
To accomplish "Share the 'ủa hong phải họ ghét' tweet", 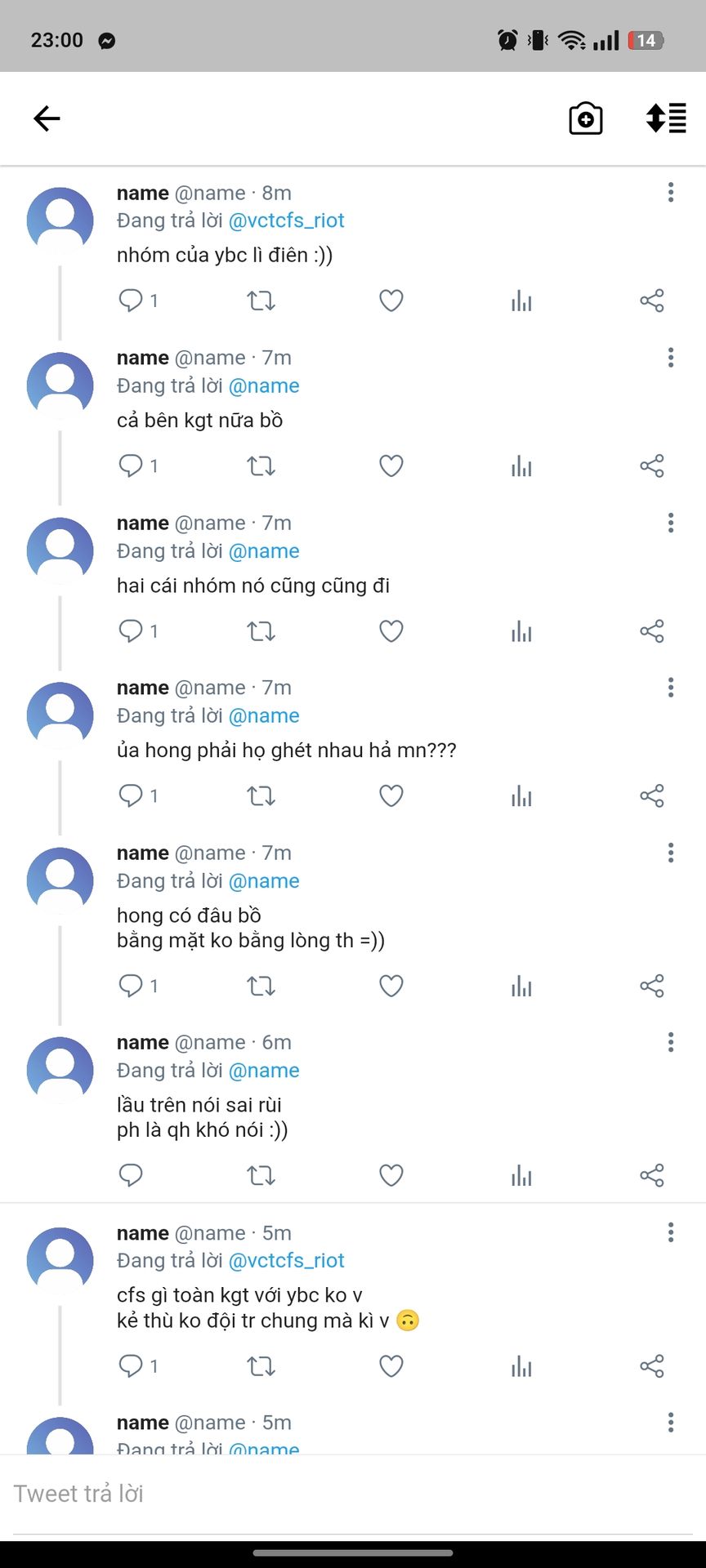I will [652, 796].
